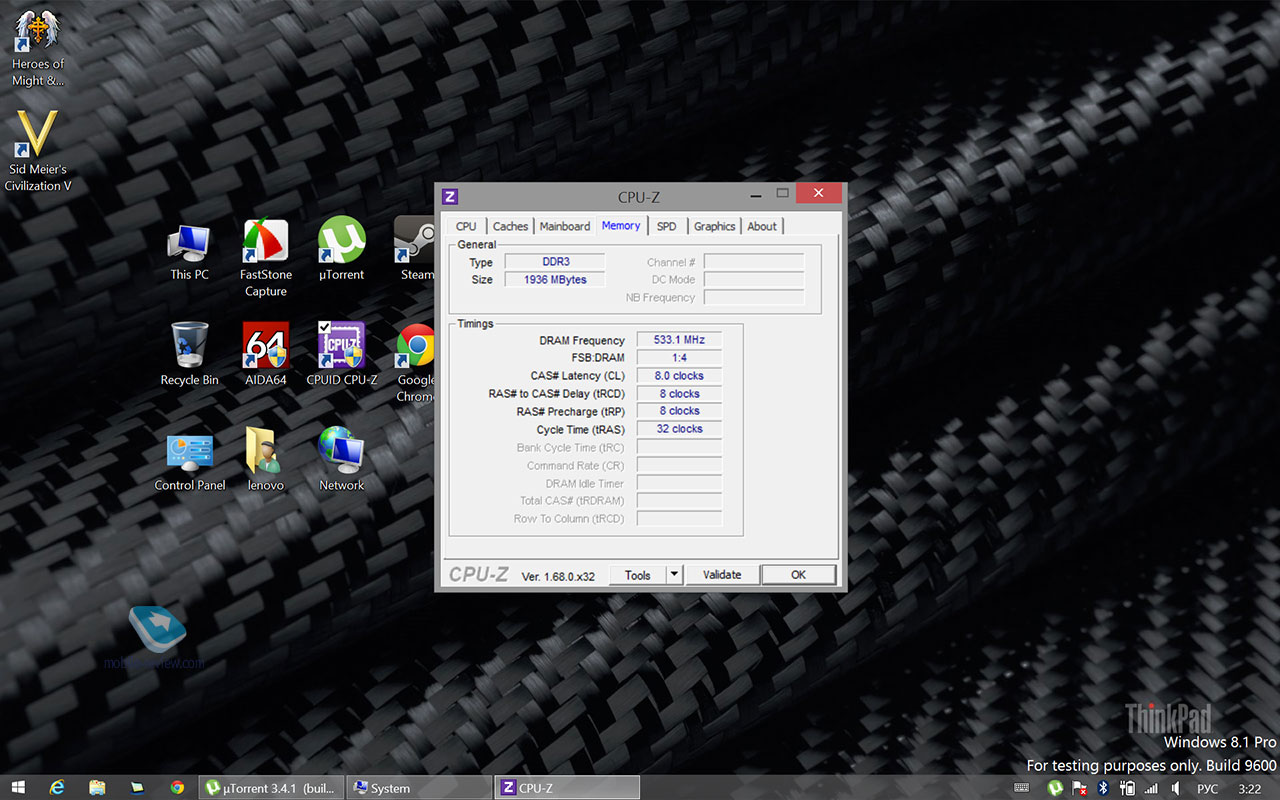
Task: Select the AIDA64 desktop shortcut
Action: coord(266,355)
